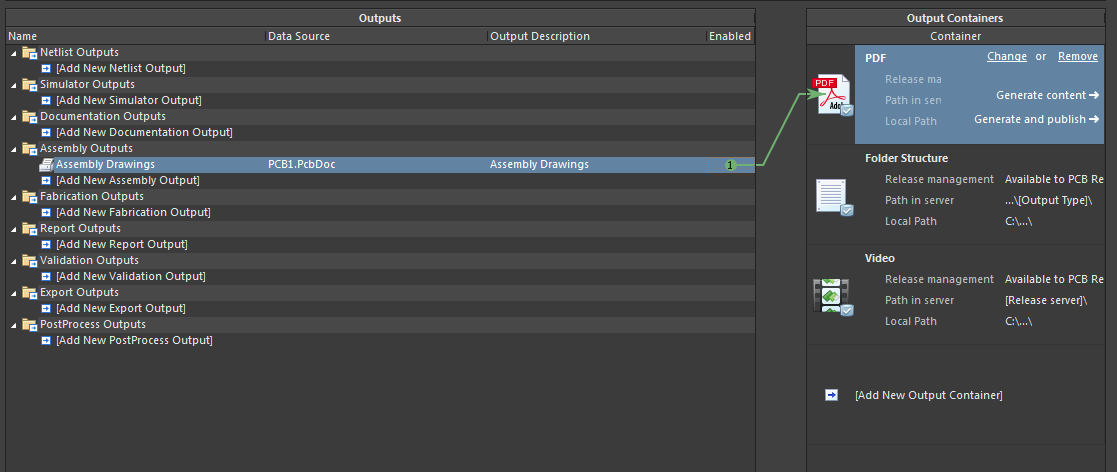Click the Video container icon
Image resolution: width=1117 pixels, height=472 pixels.
coord(832,297)
